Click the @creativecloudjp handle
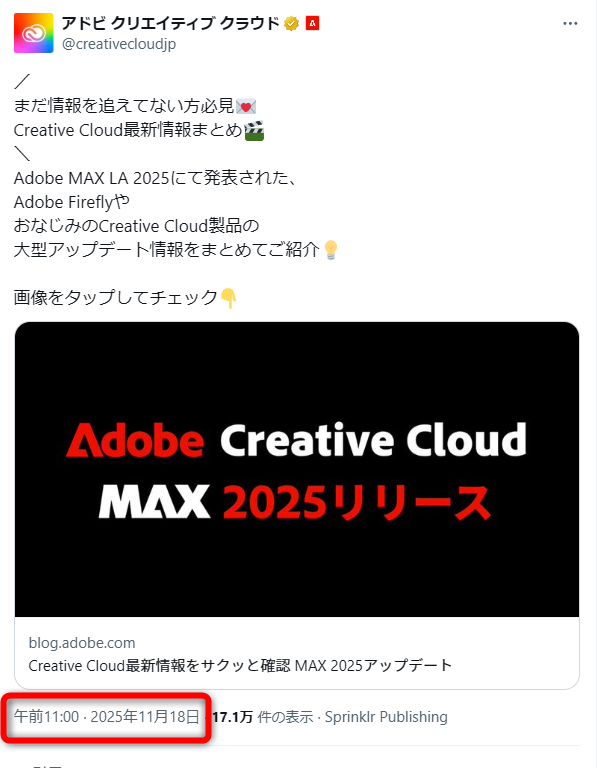 [x=119, y=44]
